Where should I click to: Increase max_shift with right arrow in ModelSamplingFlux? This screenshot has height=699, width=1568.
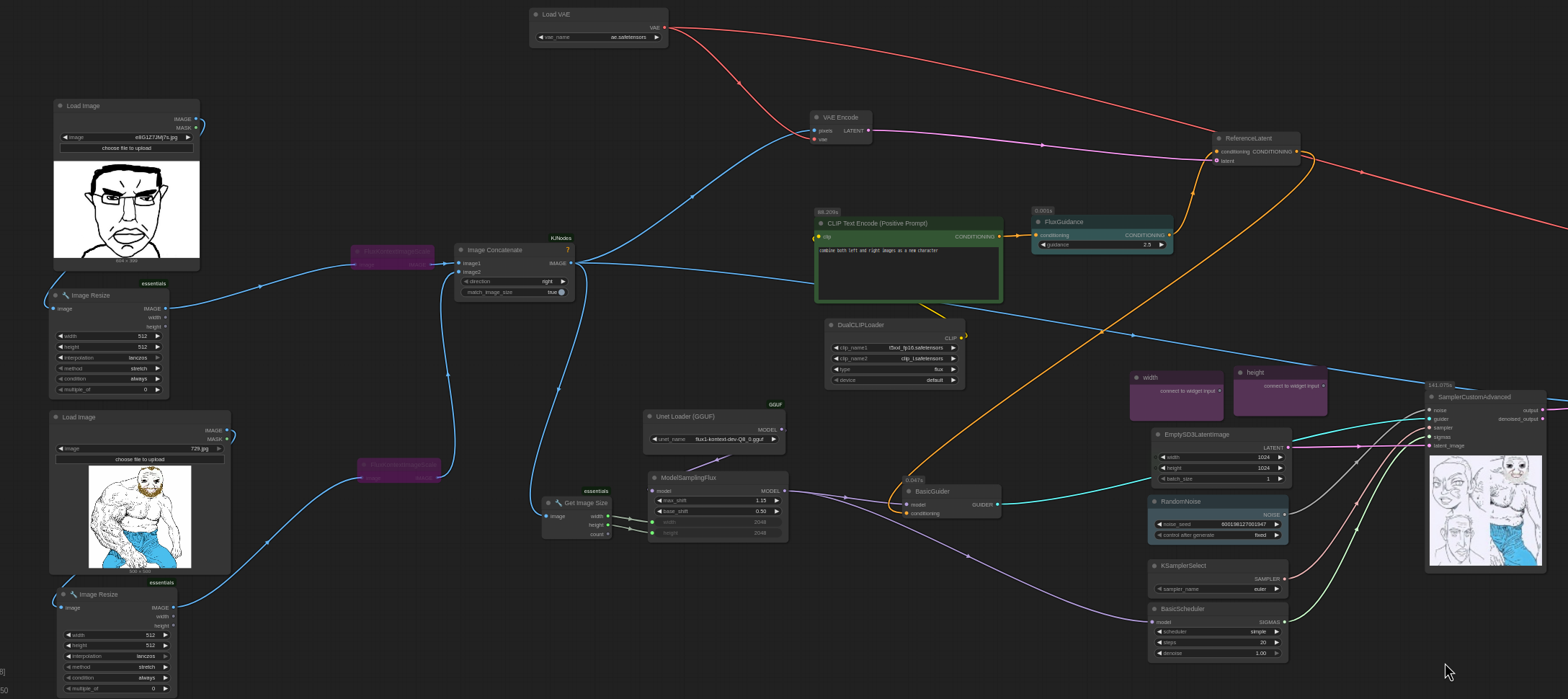click(x=776, y=501)
